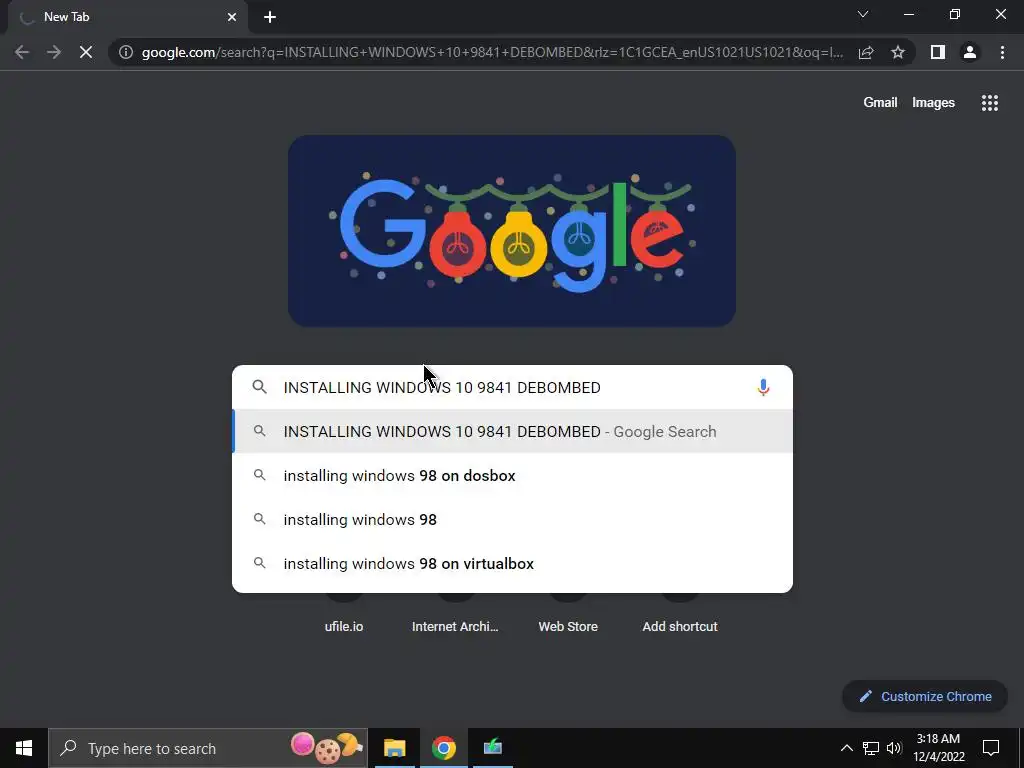Open the third pinned taskbar app
1024x768 pixels.
point(493,748)
